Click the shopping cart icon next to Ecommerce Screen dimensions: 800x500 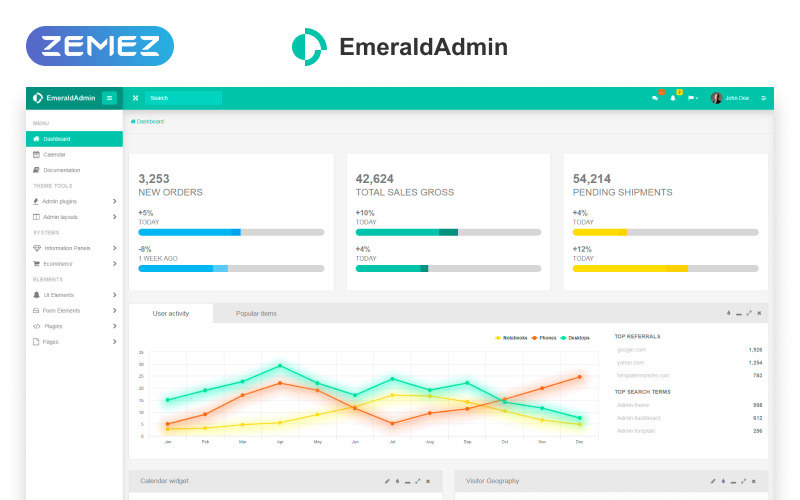[36, 264]
